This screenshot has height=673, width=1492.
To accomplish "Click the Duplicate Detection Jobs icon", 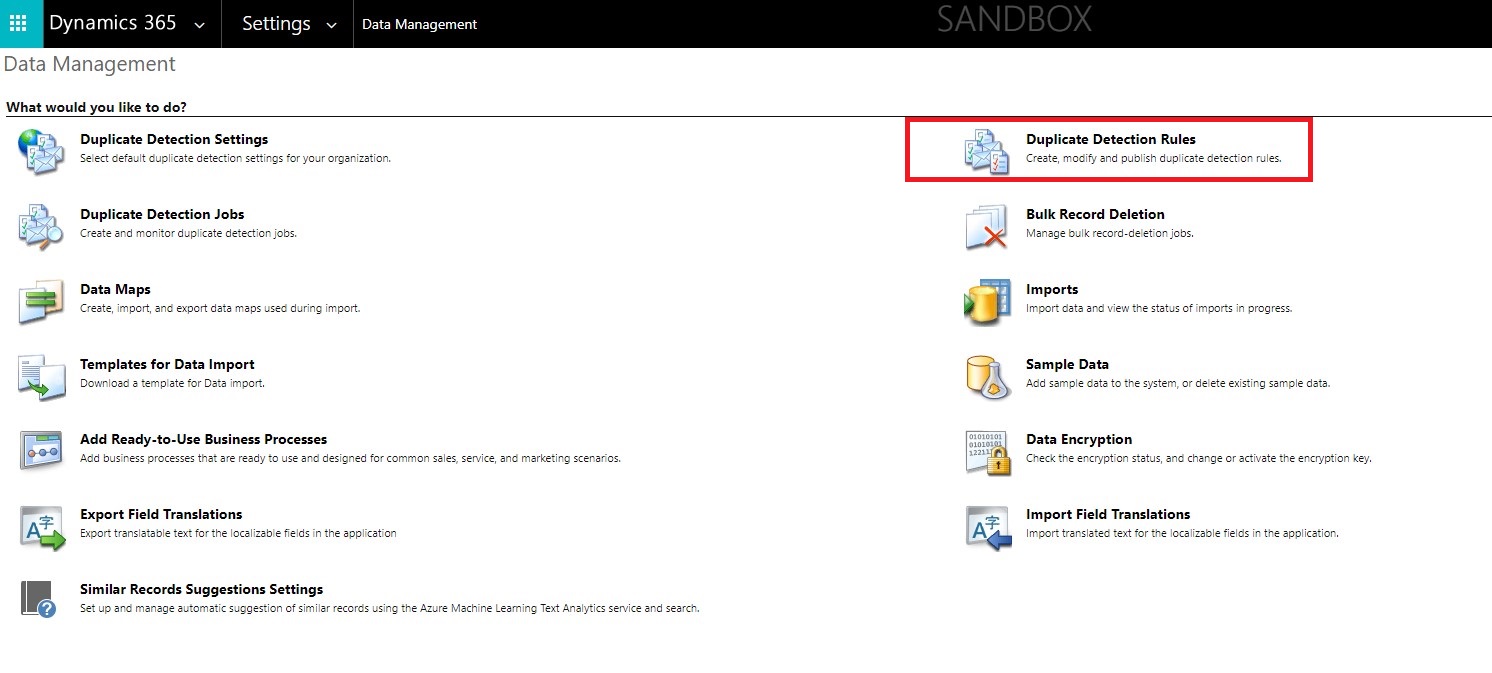I will click(41, 227).
